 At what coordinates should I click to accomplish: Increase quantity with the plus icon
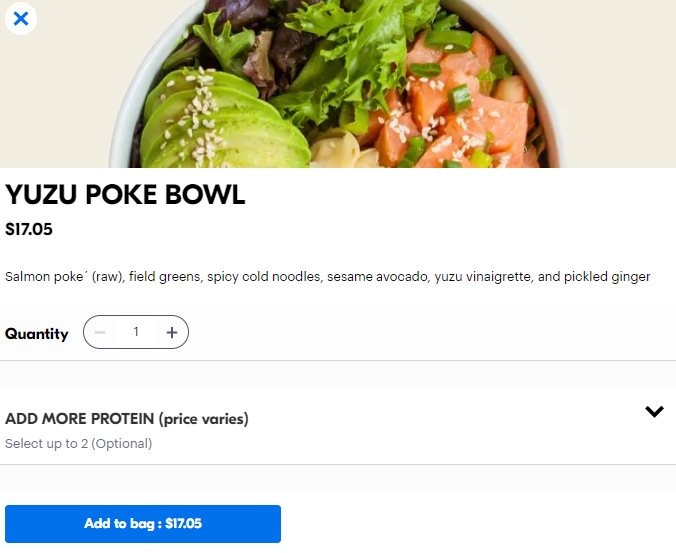pos(172,332)
